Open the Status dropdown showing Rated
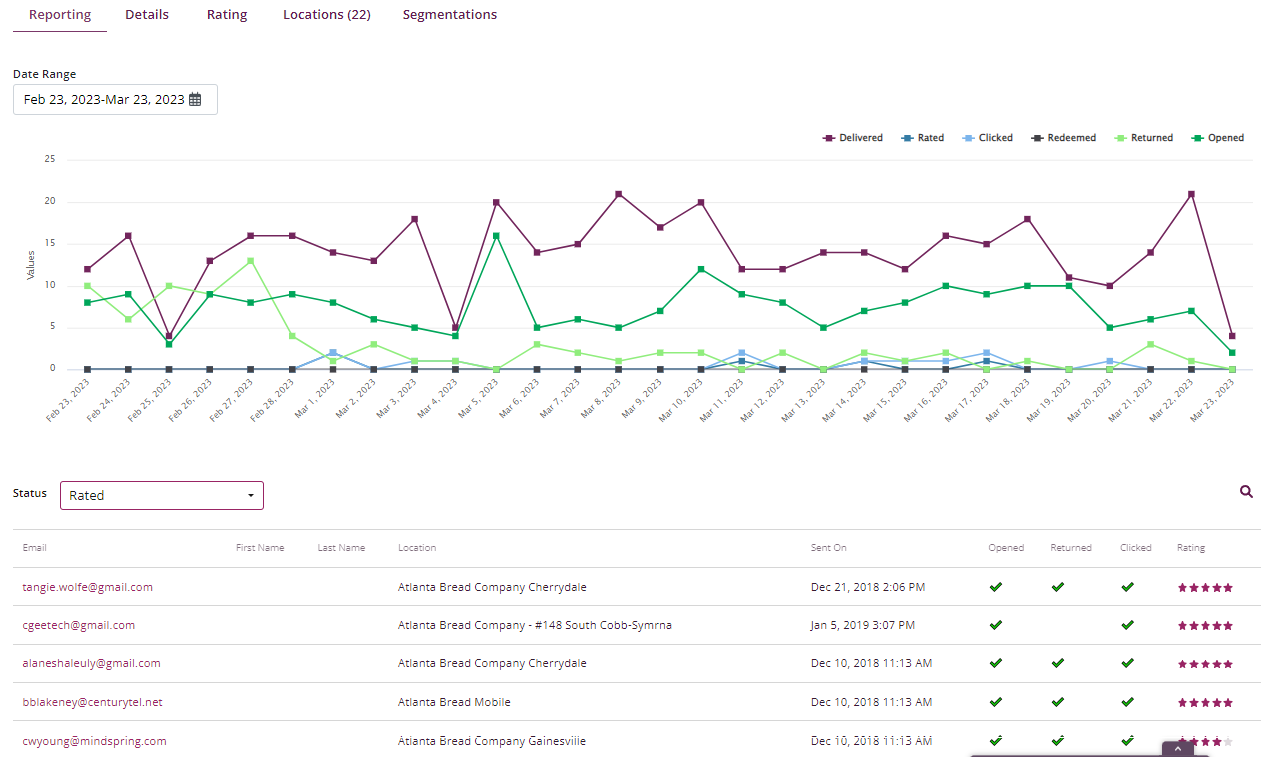 tap(162, 496)
